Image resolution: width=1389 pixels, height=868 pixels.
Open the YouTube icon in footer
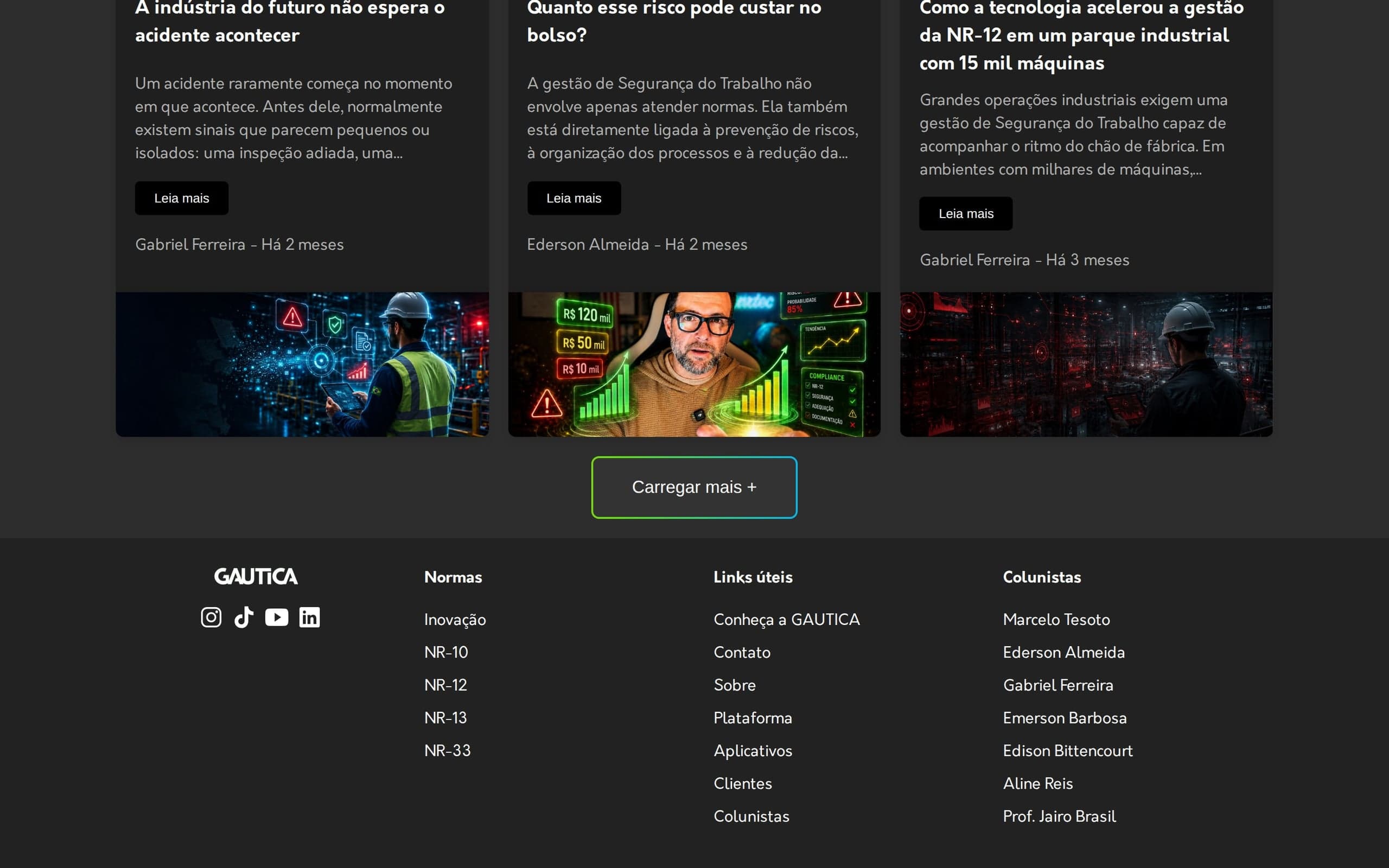point(277,617)
